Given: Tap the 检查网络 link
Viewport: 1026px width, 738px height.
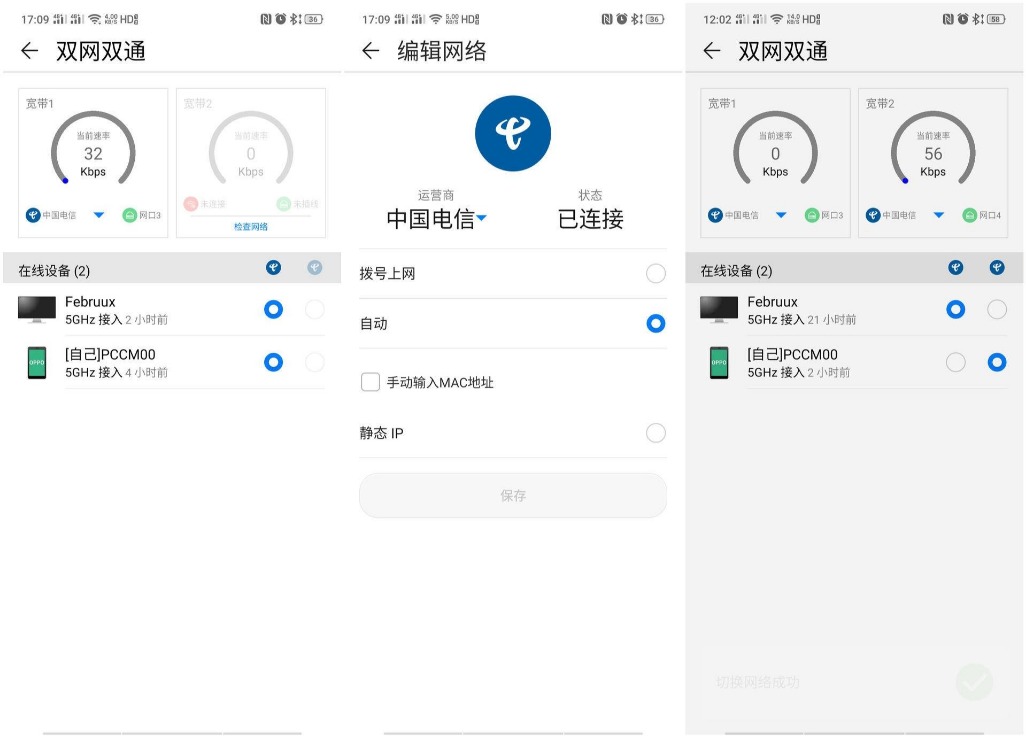Looking at the screenshot, I should [251, 226].
